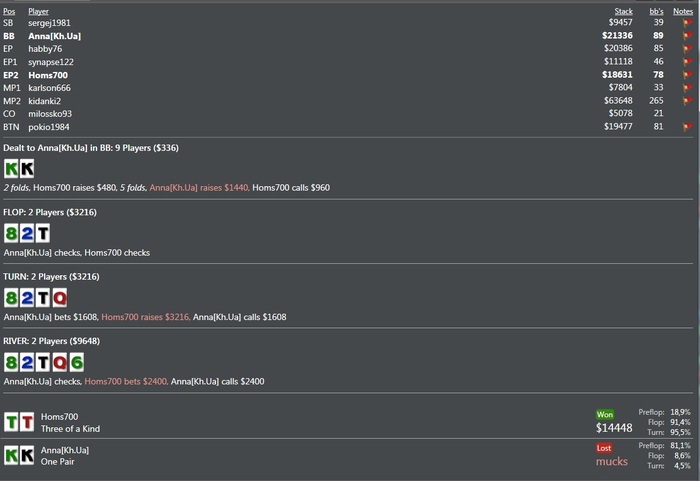Click habby76's notes flag icon
Viewport: 700px width, 481px height.
pos(687,48)
